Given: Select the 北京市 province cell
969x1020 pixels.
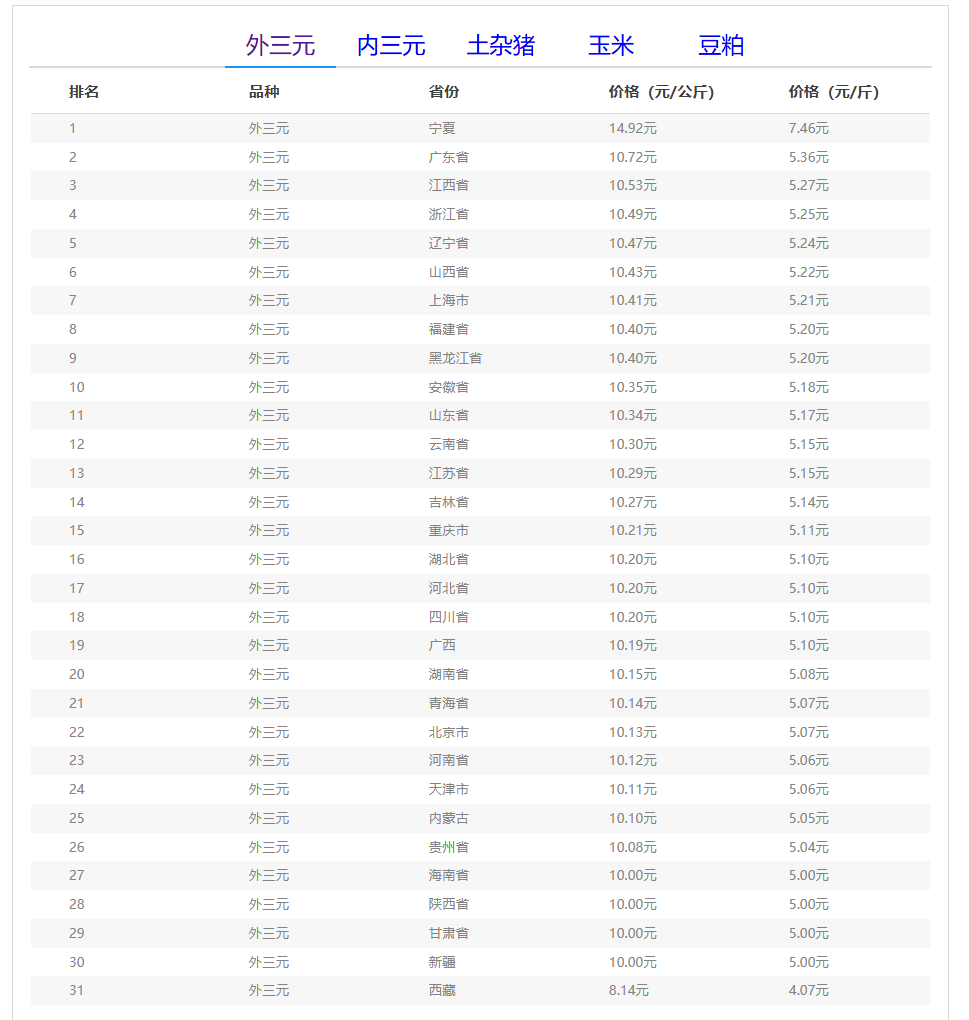Looking at the screenshot, I should pyautogui.click(x=449, y=732).
